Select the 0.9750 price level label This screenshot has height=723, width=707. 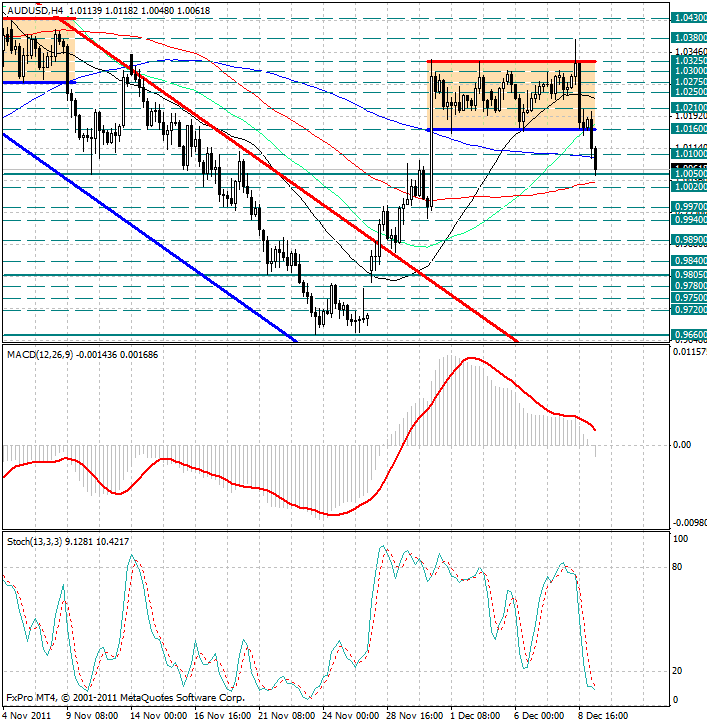coord(689,297)
